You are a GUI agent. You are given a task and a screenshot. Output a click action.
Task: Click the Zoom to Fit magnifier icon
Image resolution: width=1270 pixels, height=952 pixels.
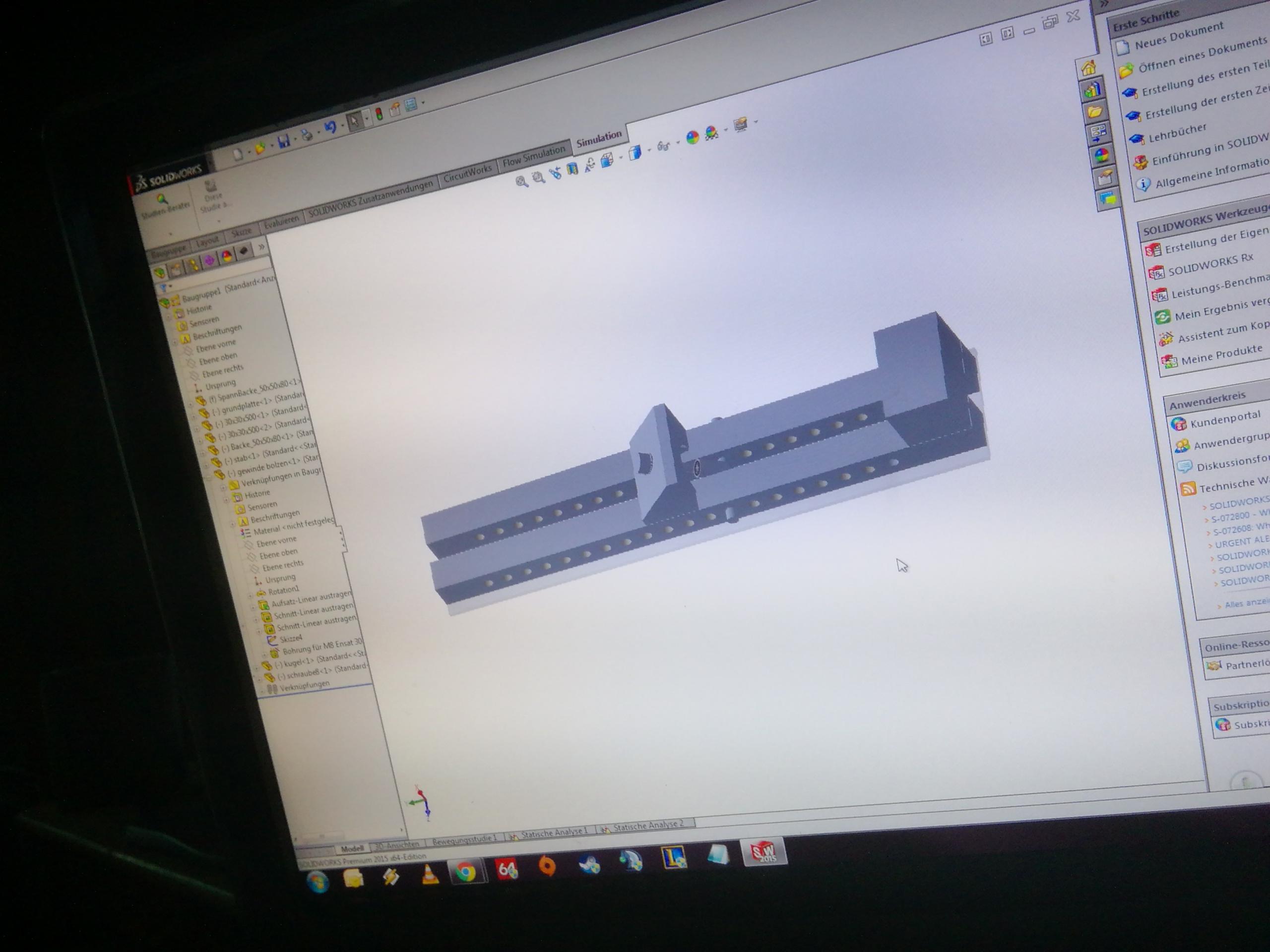click(521, 182)
